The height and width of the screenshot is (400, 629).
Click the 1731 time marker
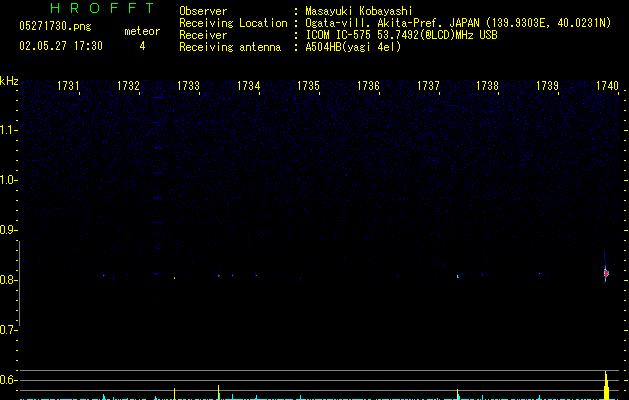[x=68, y=85]
